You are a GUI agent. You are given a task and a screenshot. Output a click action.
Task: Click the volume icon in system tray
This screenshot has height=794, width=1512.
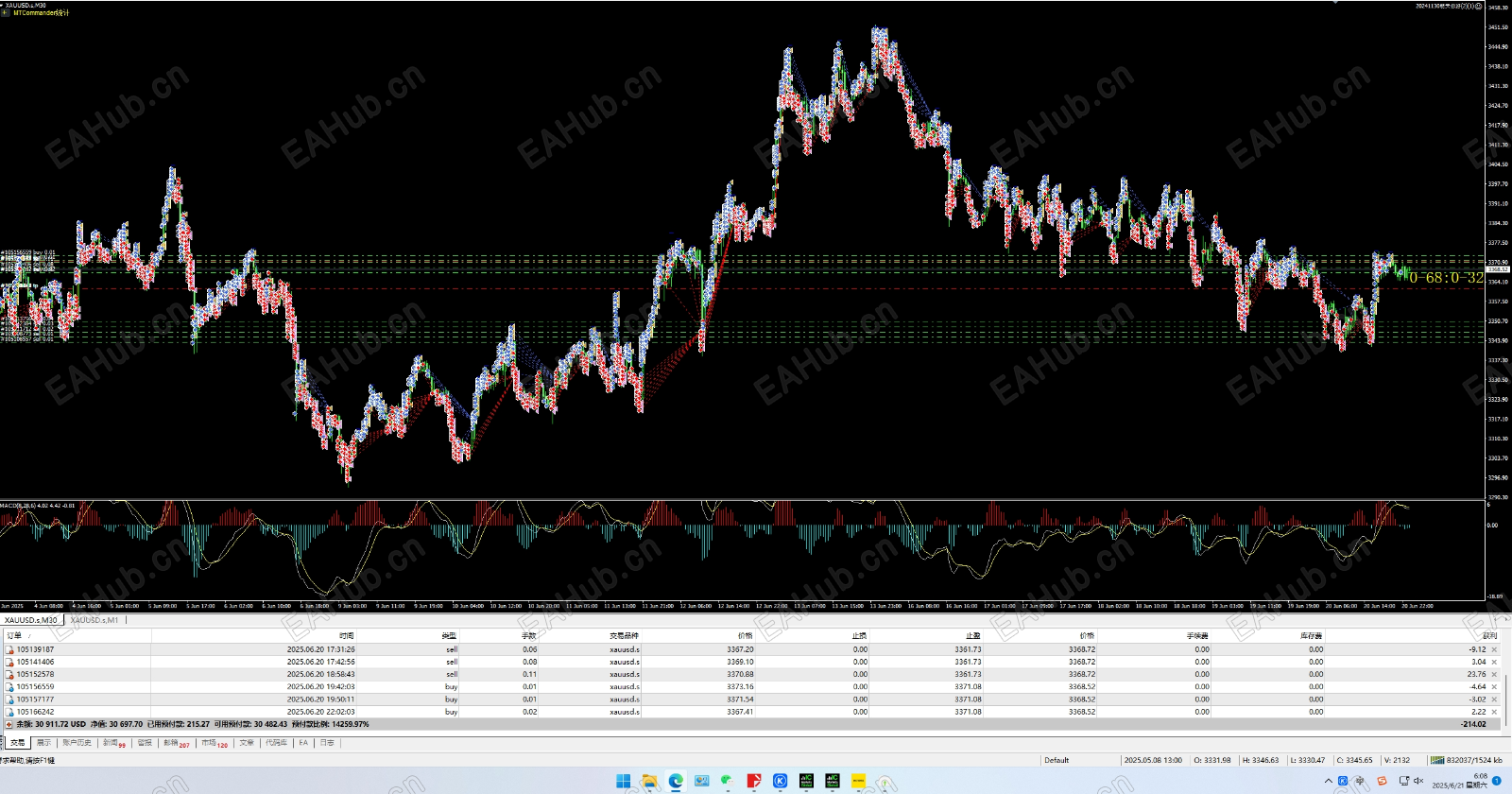tap(1418, 781)
